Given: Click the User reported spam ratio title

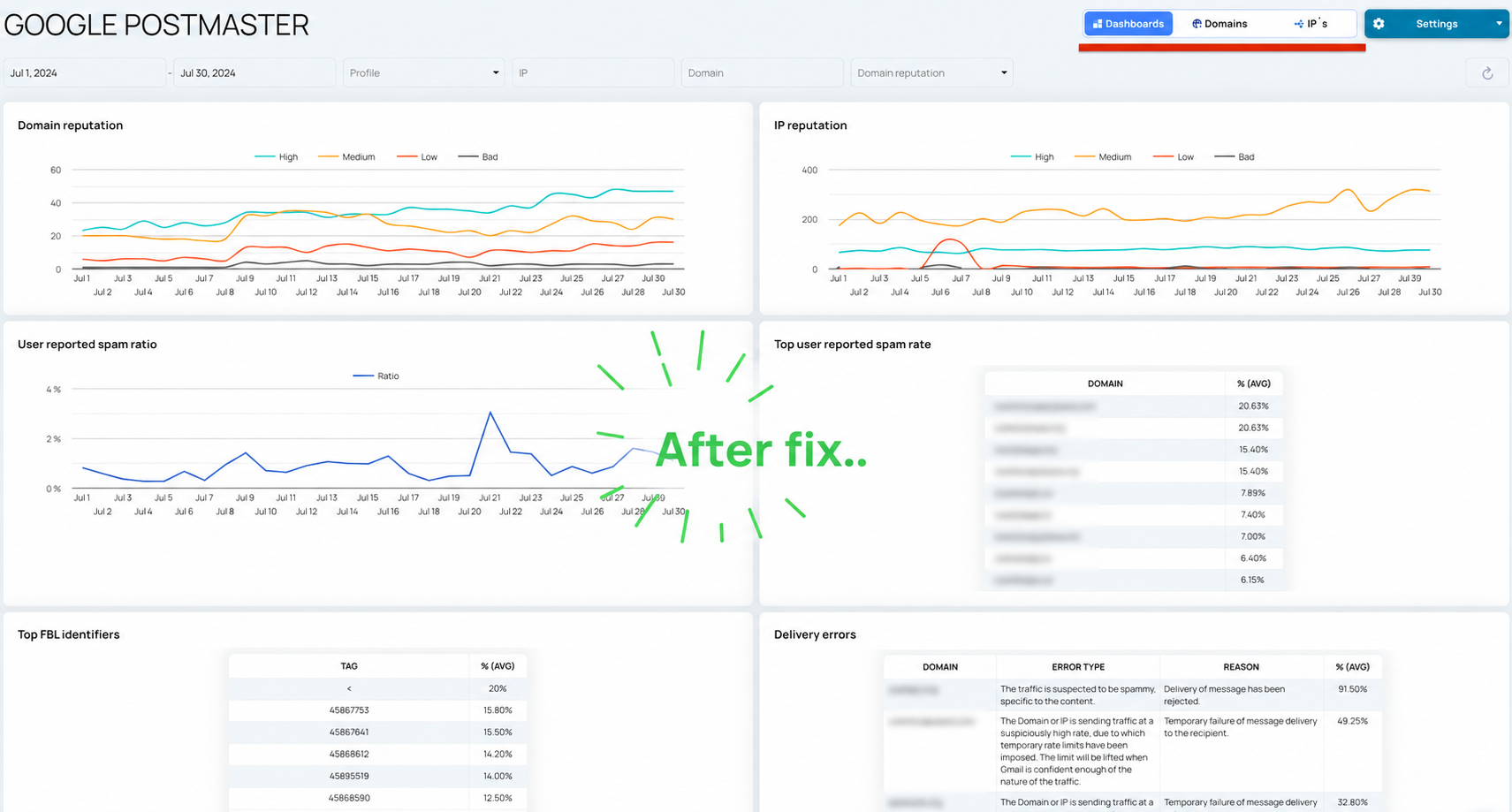Looking at the screenshot, I should pos(87,345).
